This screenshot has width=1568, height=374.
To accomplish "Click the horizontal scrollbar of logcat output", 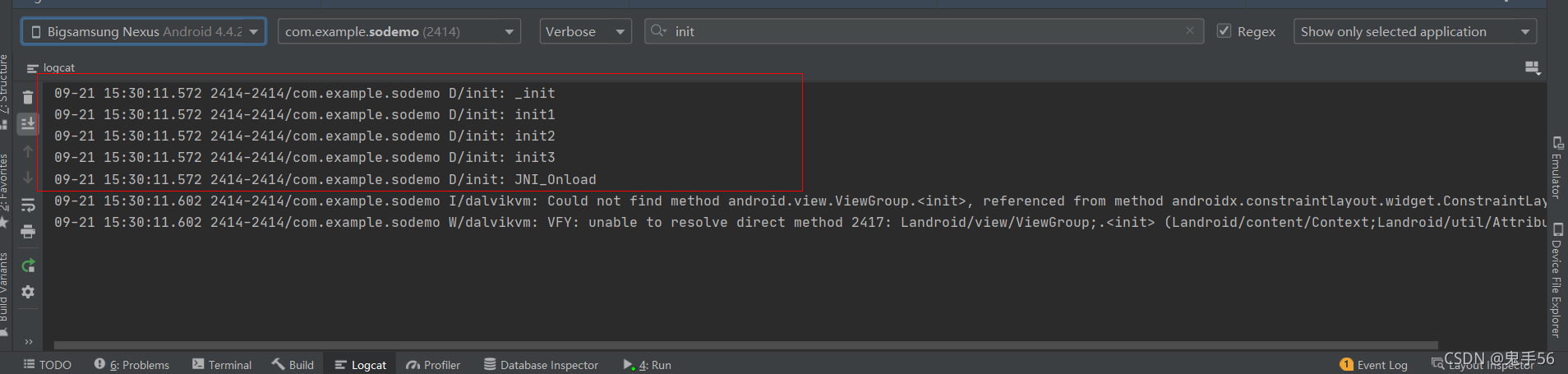I will (746, 345).
